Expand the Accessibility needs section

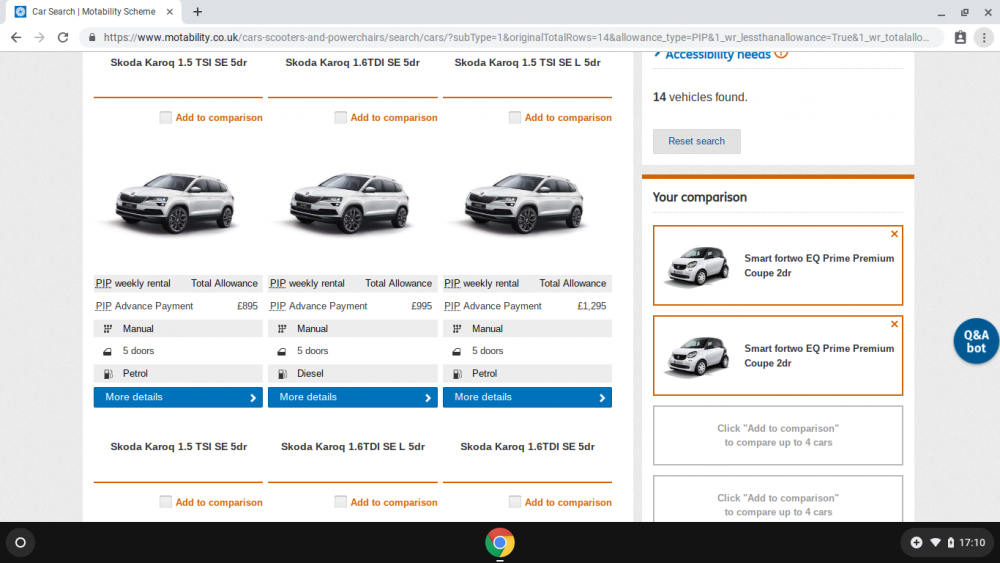[x=717, y=55]
